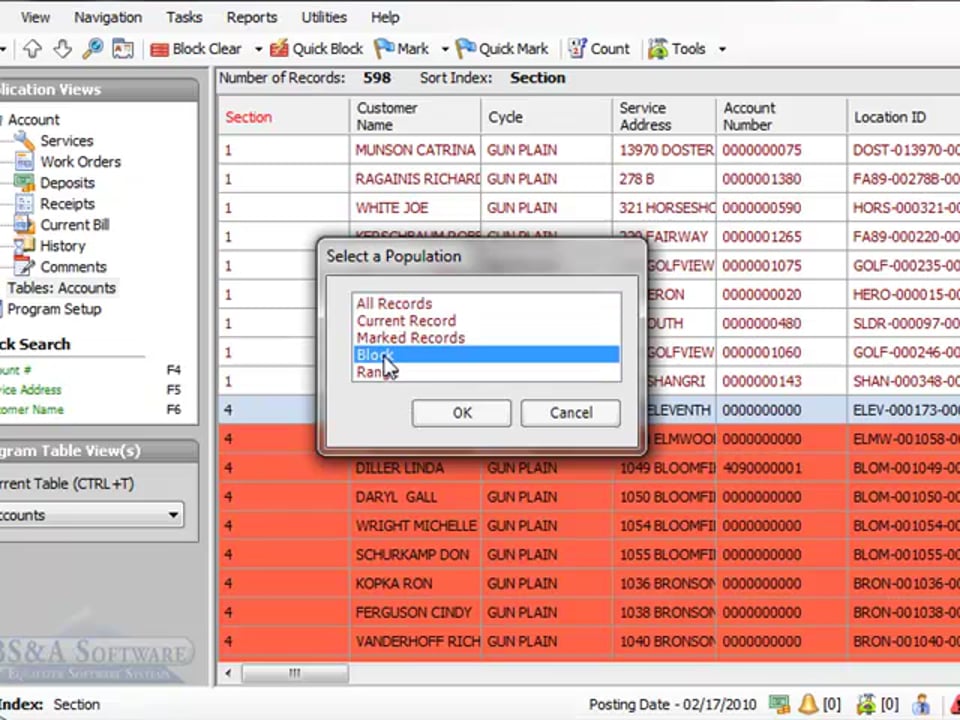Click the magnifying glass search icon
960x720 pixels.
coord(92,49)
